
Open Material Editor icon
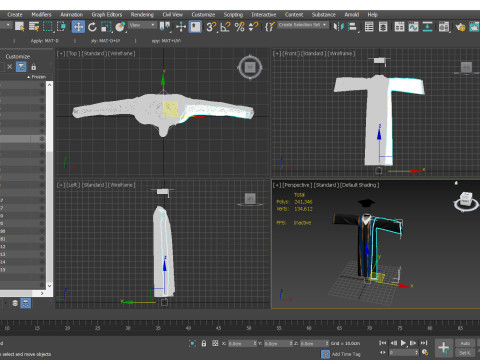(444, 27)
